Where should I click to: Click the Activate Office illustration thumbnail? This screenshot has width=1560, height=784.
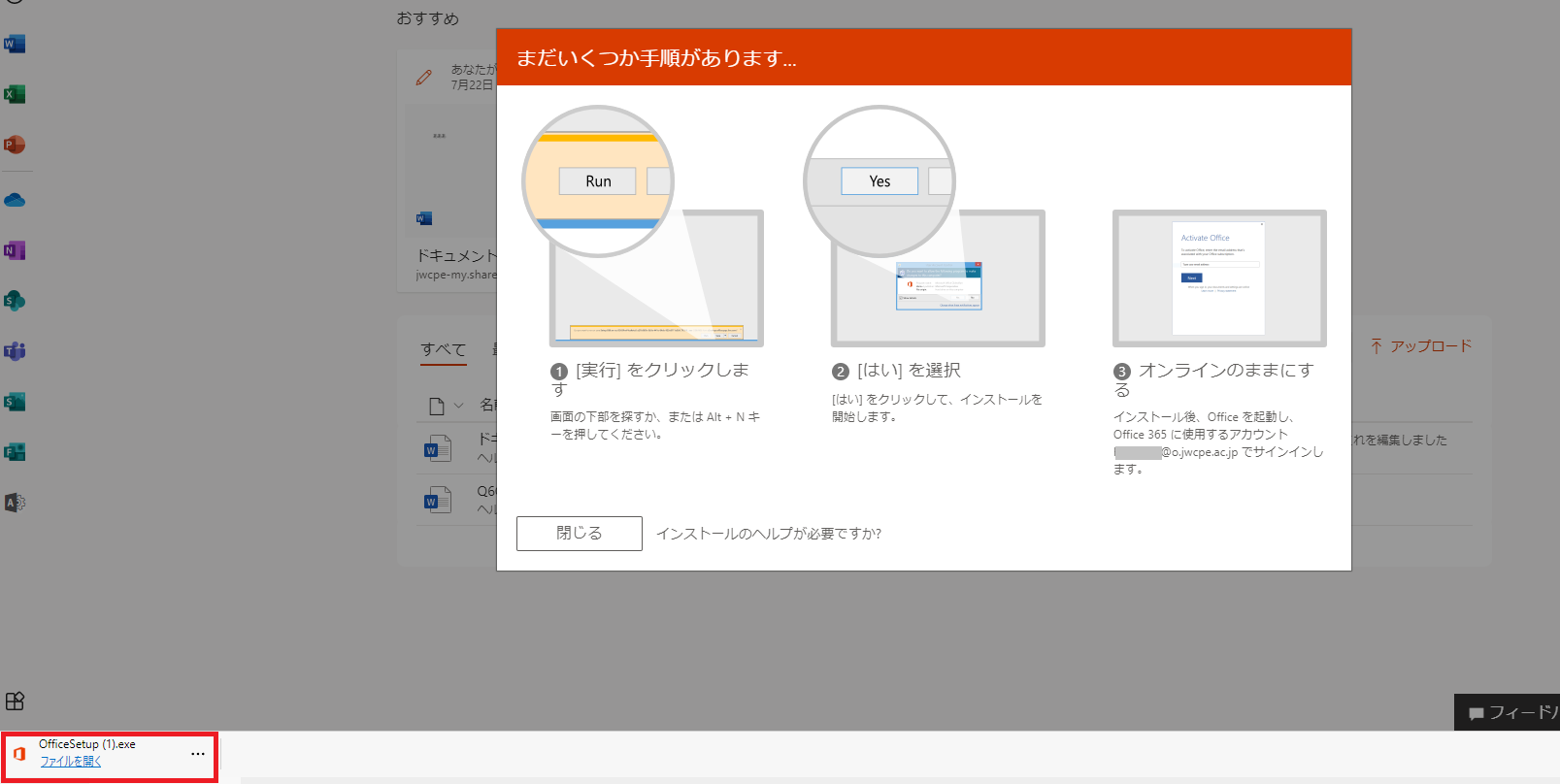coord(1219,278)
